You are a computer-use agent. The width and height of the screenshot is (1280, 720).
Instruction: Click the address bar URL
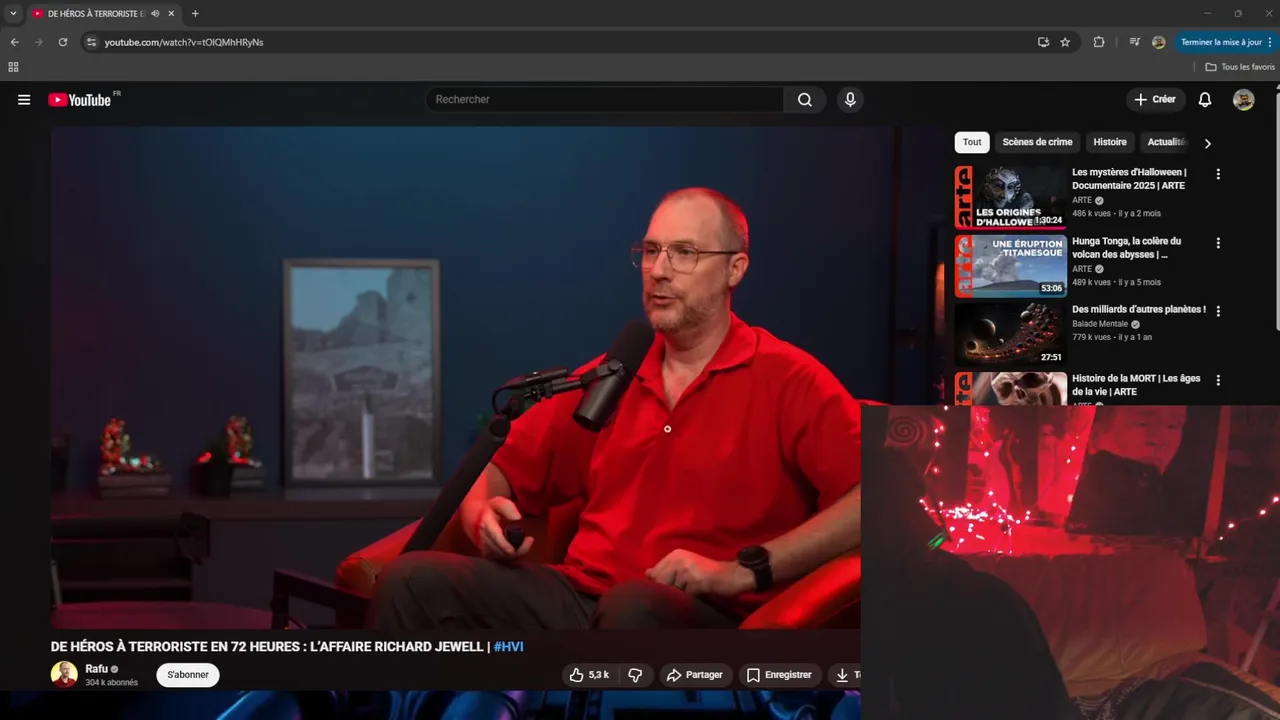[184, 42]
